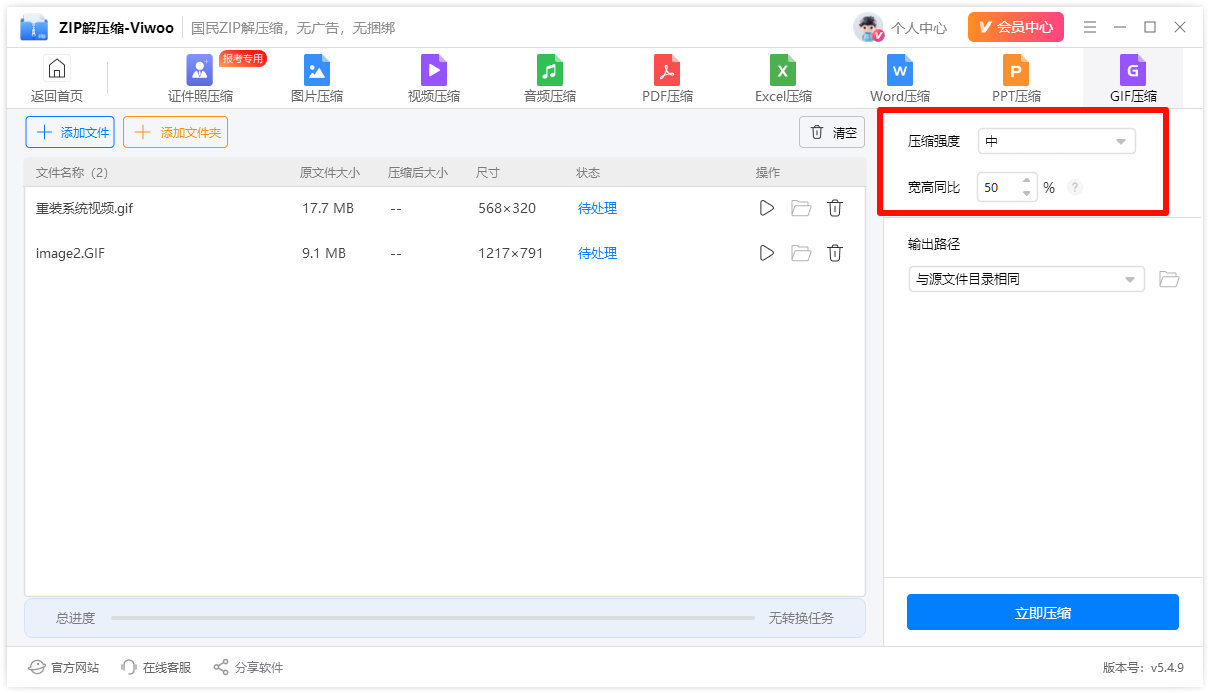Open 图片压缩 tool
Image resolution: width=1210 pixels, height=694 pixels.
pyautogui.click(x=317, y=80)
